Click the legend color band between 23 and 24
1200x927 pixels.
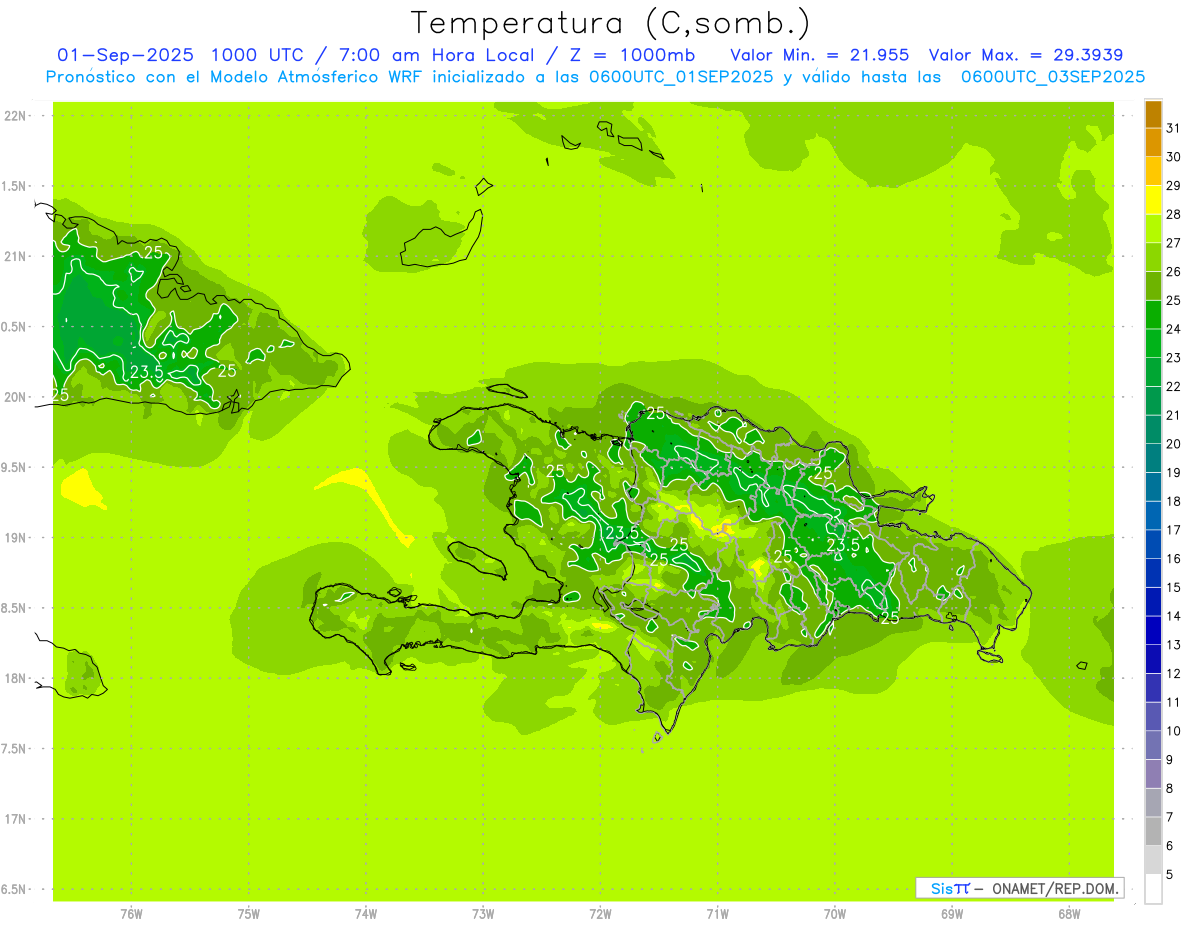pyautogui.click(x=1153, y=344)
